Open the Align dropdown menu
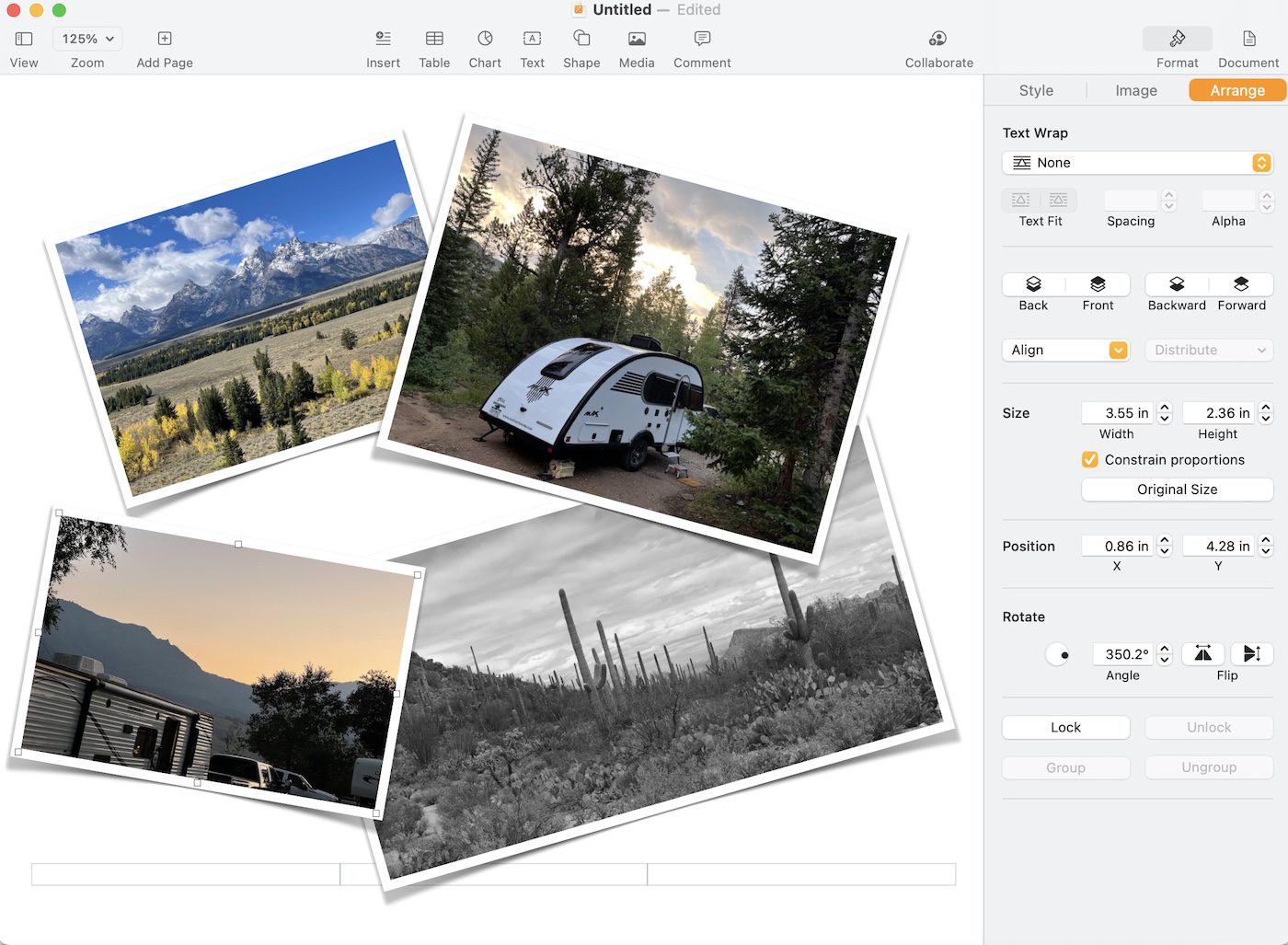 point(1065,351)
